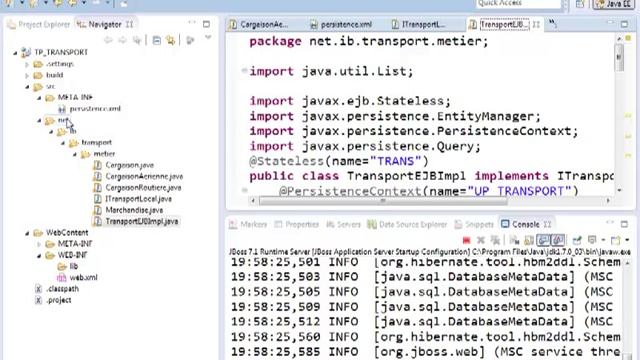Image resolution: width=640 pixels, height=360 pixels.
Task: Close the TransportEJB... editor tab
Action: point(536,24)
